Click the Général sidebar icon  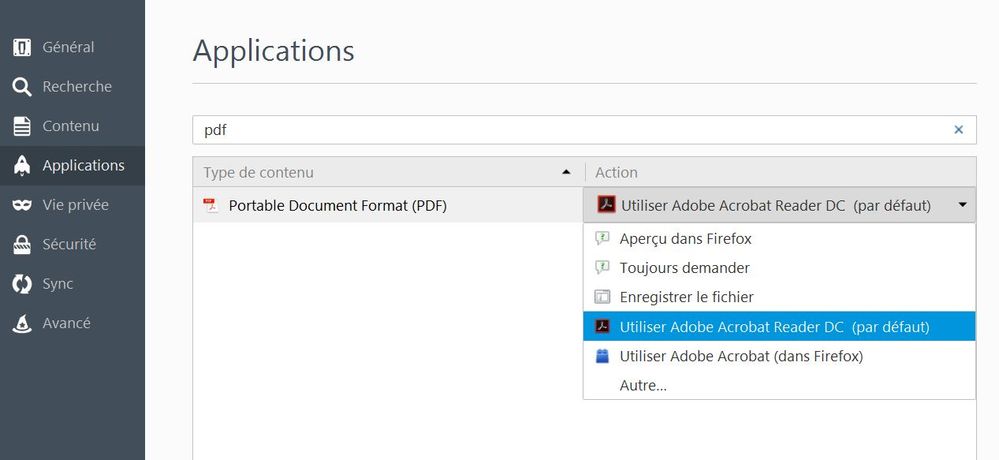22,47
